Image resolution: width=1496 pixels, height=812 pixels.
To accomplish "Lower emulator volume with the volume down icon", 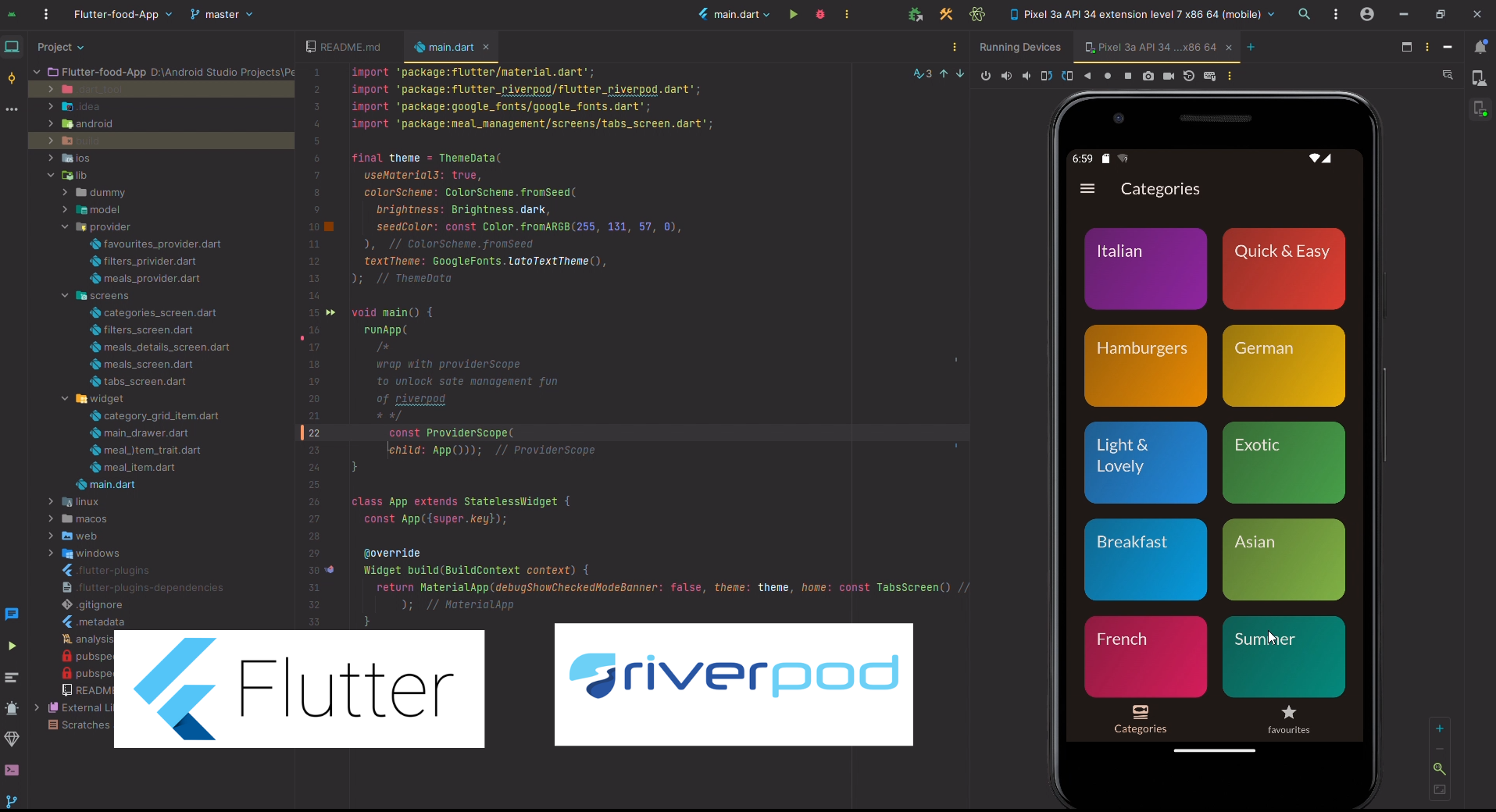I will [1026, 76].
